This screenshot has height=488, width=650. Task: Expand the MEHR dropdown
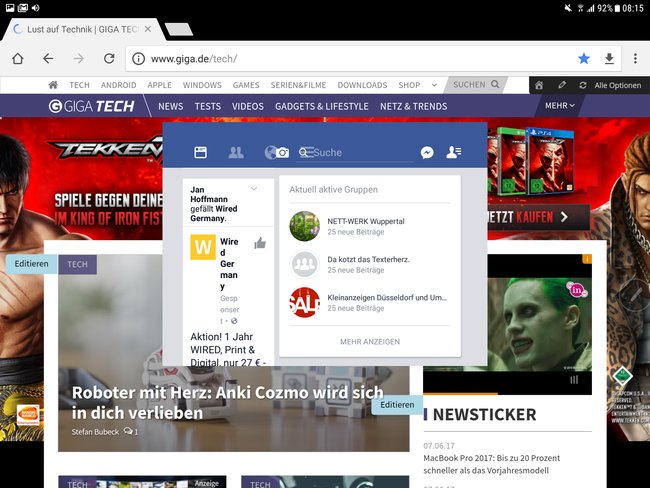tap(560, 106)
